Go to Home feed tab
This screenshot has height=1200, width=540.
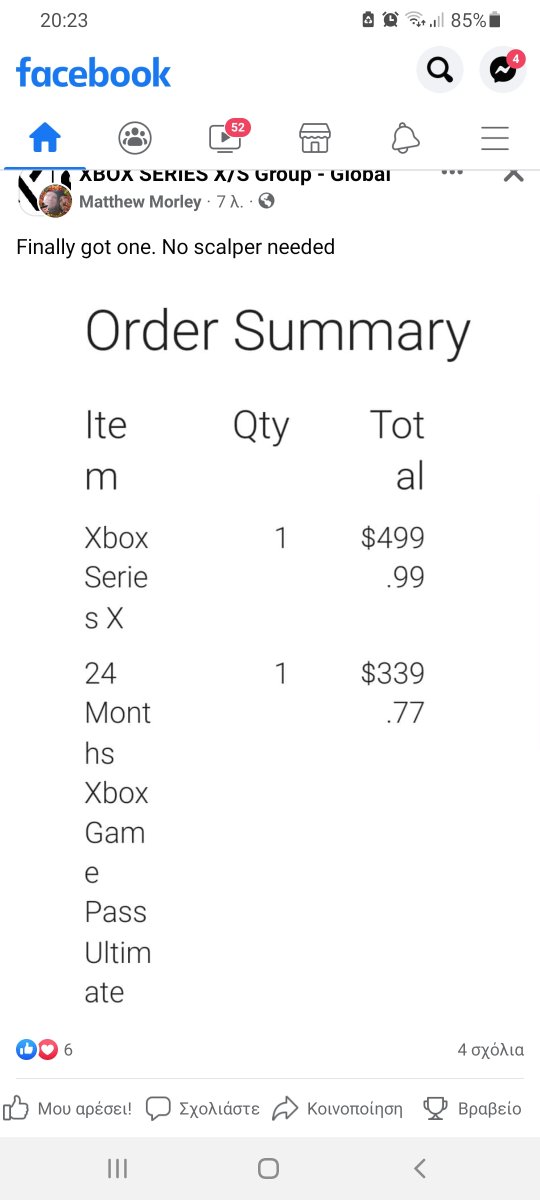coord(45,137)
